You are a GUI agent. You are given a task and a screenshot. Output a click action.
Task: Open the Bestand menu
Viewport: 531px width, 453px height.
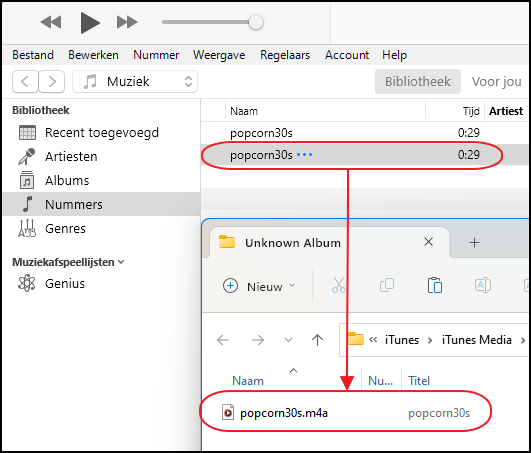(x=33, y=55)
